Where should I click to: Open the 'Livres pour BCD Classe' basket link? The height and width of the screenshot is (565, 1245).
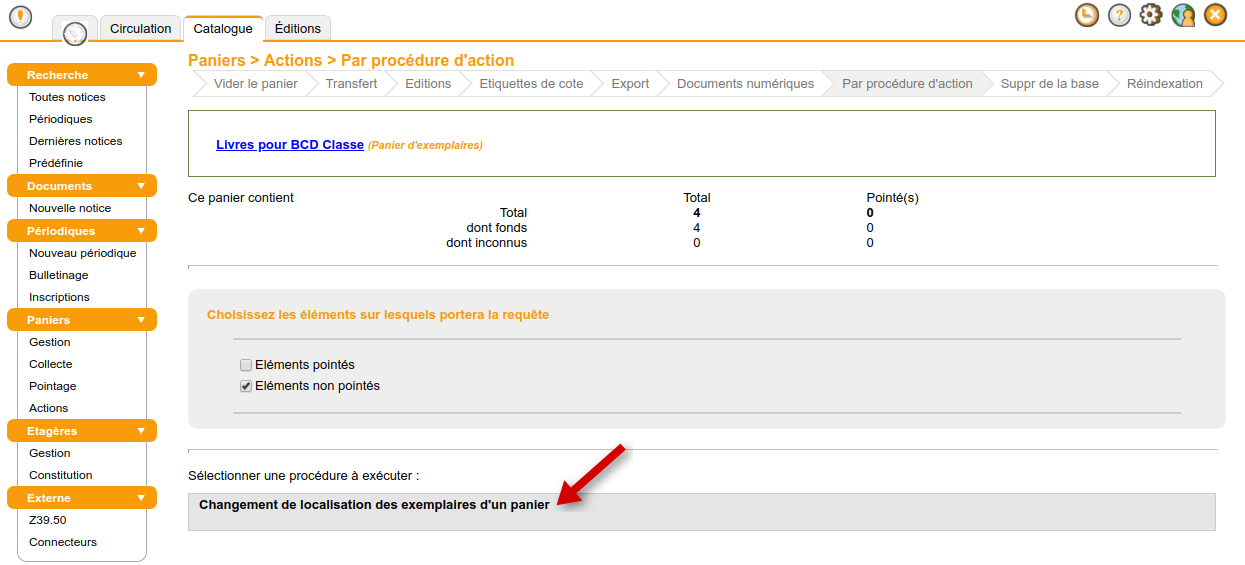(289, 145)
